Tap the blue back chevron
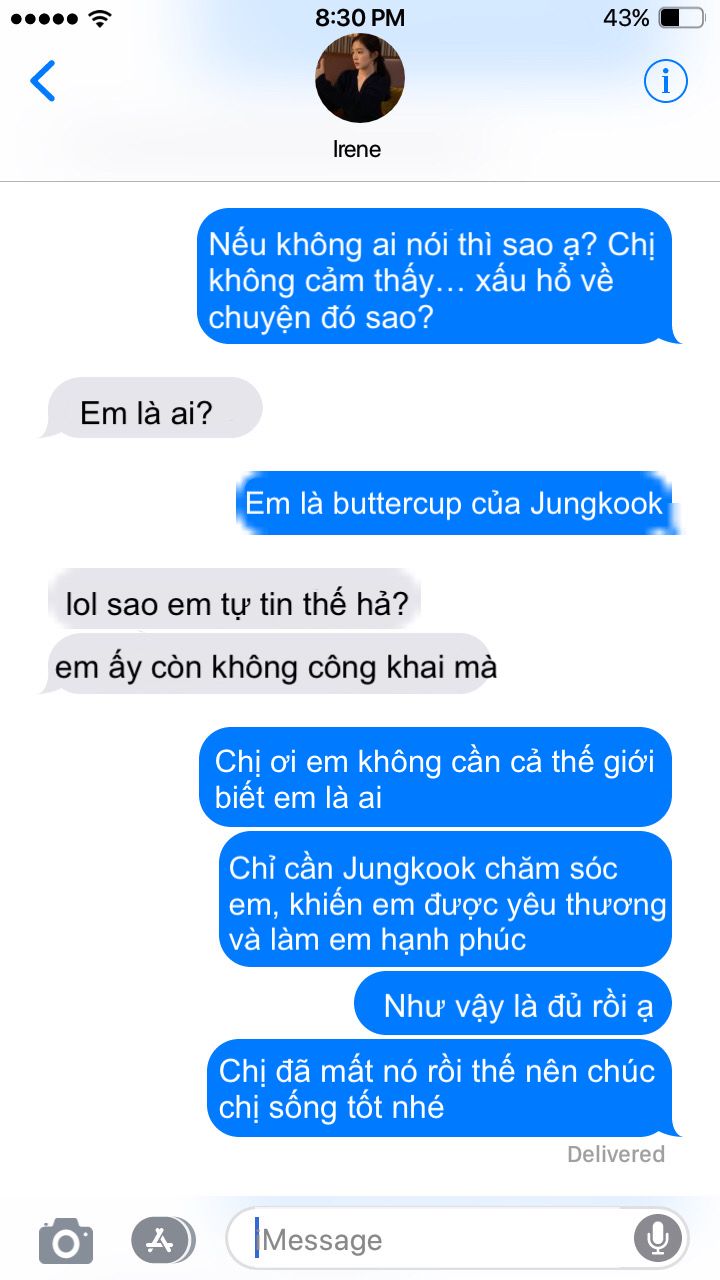Image resolution: width=720 pixels, height=1280 pixels. [43, 82]
